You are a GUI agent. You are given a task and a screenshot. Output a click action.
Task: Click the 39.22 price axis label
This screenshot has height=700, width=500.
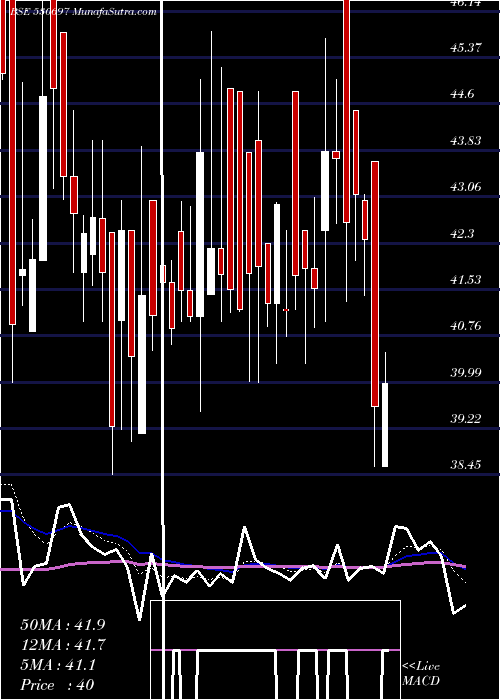[x=466, y=419]
